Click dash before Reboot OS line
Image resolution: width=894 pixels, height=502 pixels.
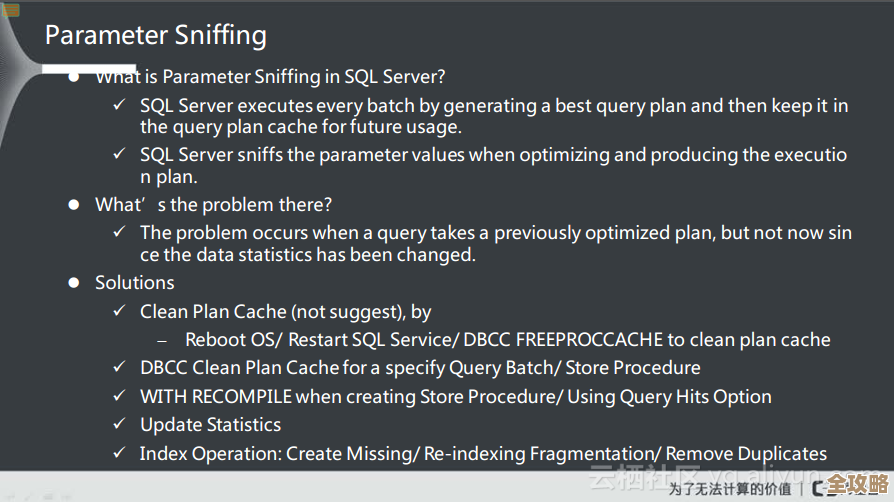(x=163, y=340)
